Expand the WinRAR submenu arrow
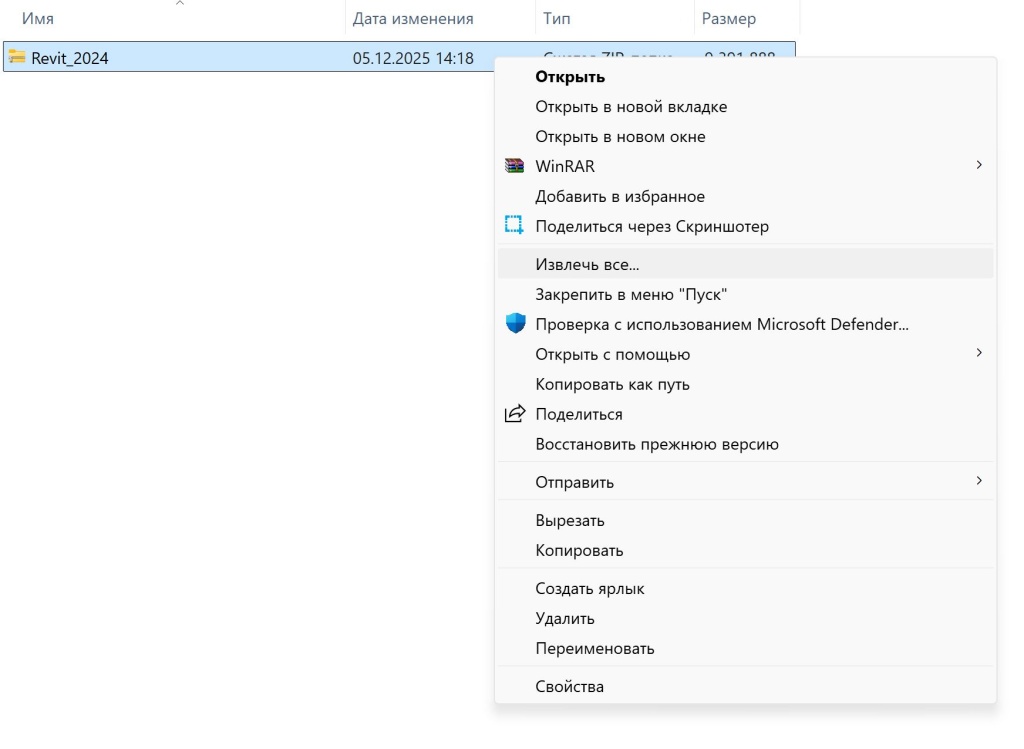1024x749 pixels. tap(978, 165)
